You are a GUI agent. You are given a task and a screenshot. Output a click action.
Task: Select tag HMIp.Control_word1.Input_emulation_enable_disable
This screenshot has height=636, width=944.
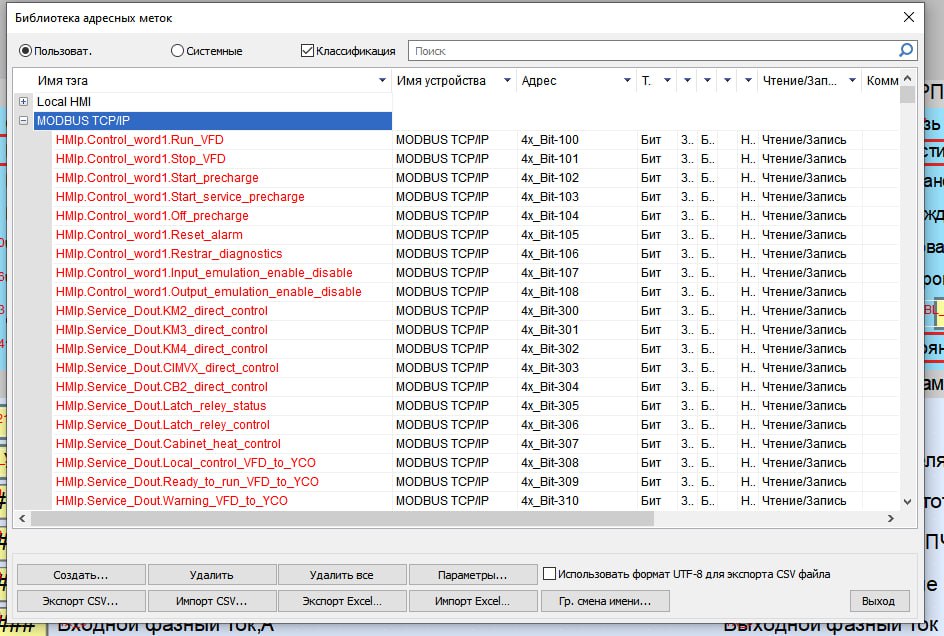204,273
